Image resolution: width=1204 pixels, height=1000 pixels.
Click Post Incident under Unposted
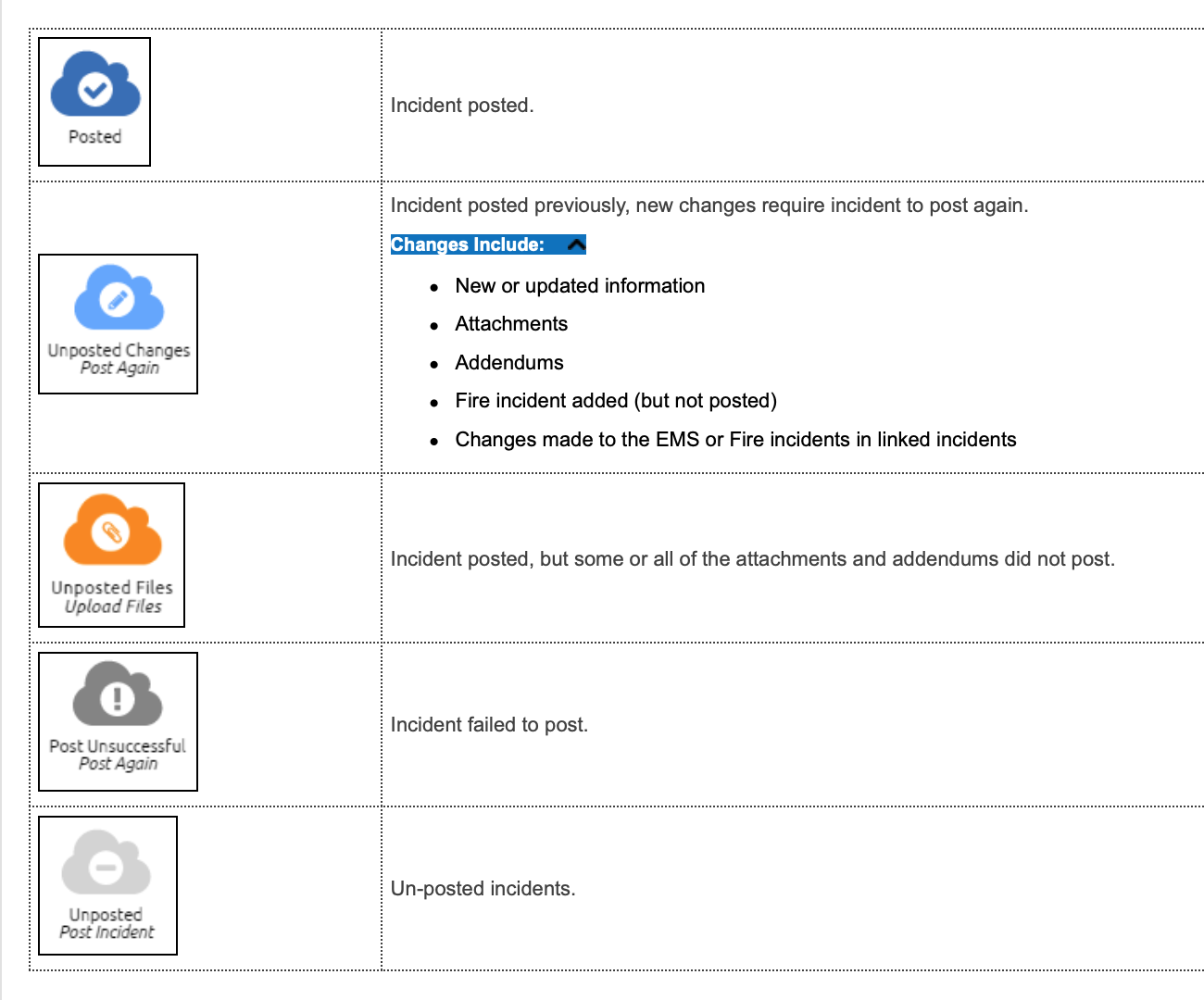(x=107, y=932)
